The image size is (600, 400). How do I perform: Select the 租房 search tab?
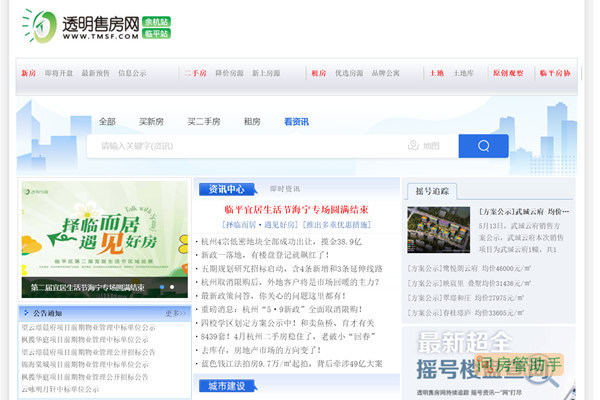pyautogui.click(x=252, y=122)
